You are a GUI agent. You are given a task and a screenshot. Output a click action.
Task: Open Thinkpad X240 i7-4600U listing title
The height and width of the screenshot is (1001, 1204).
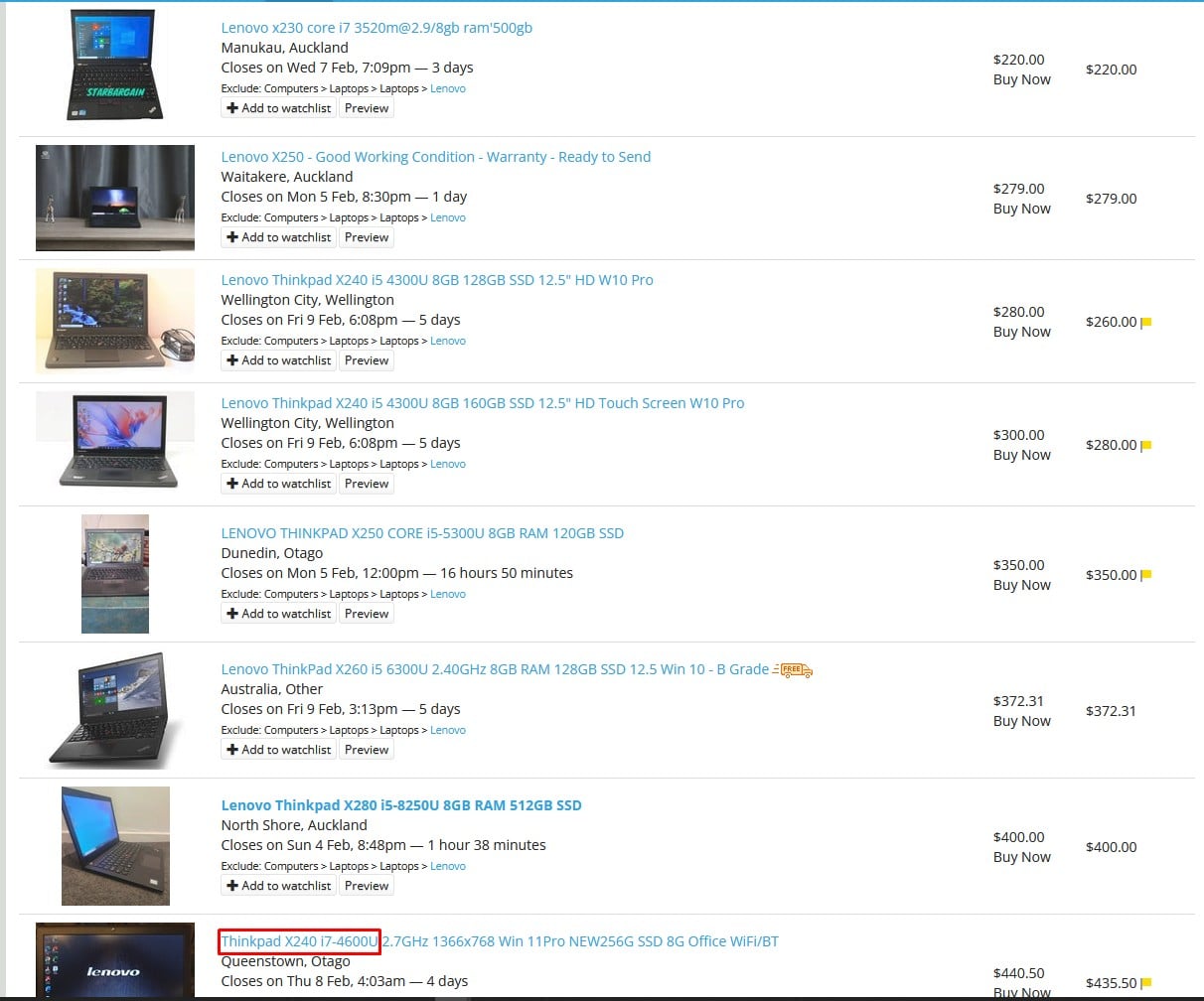[x=499, y=941]
